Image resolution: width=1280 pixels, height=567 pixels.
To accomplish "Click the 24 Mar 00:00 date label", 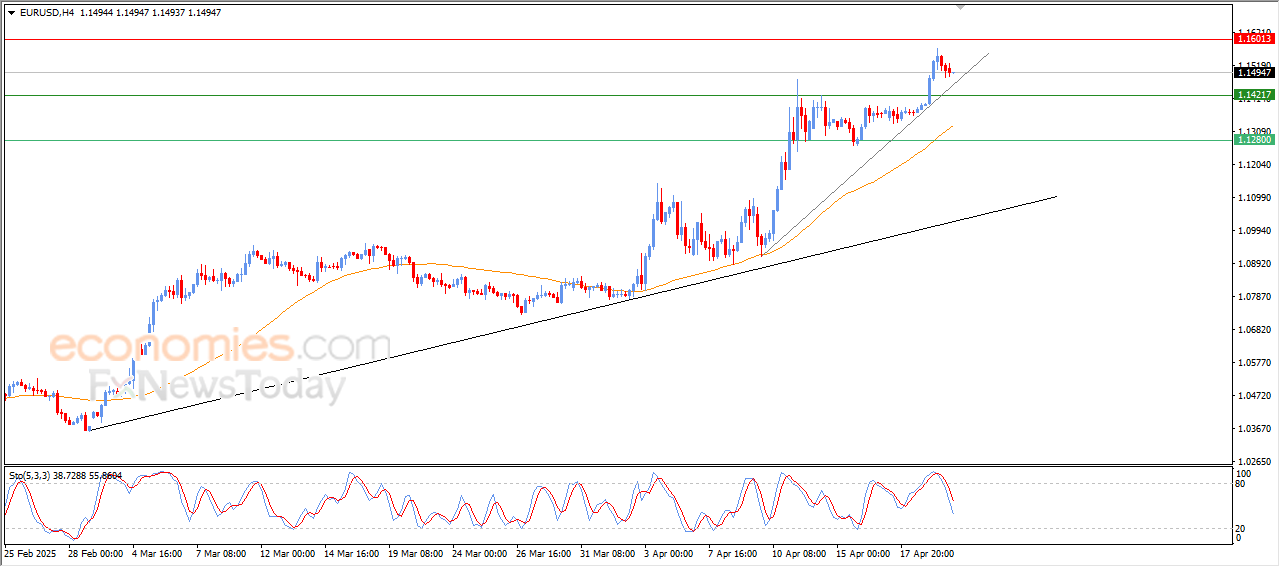I will click(481, 552).
